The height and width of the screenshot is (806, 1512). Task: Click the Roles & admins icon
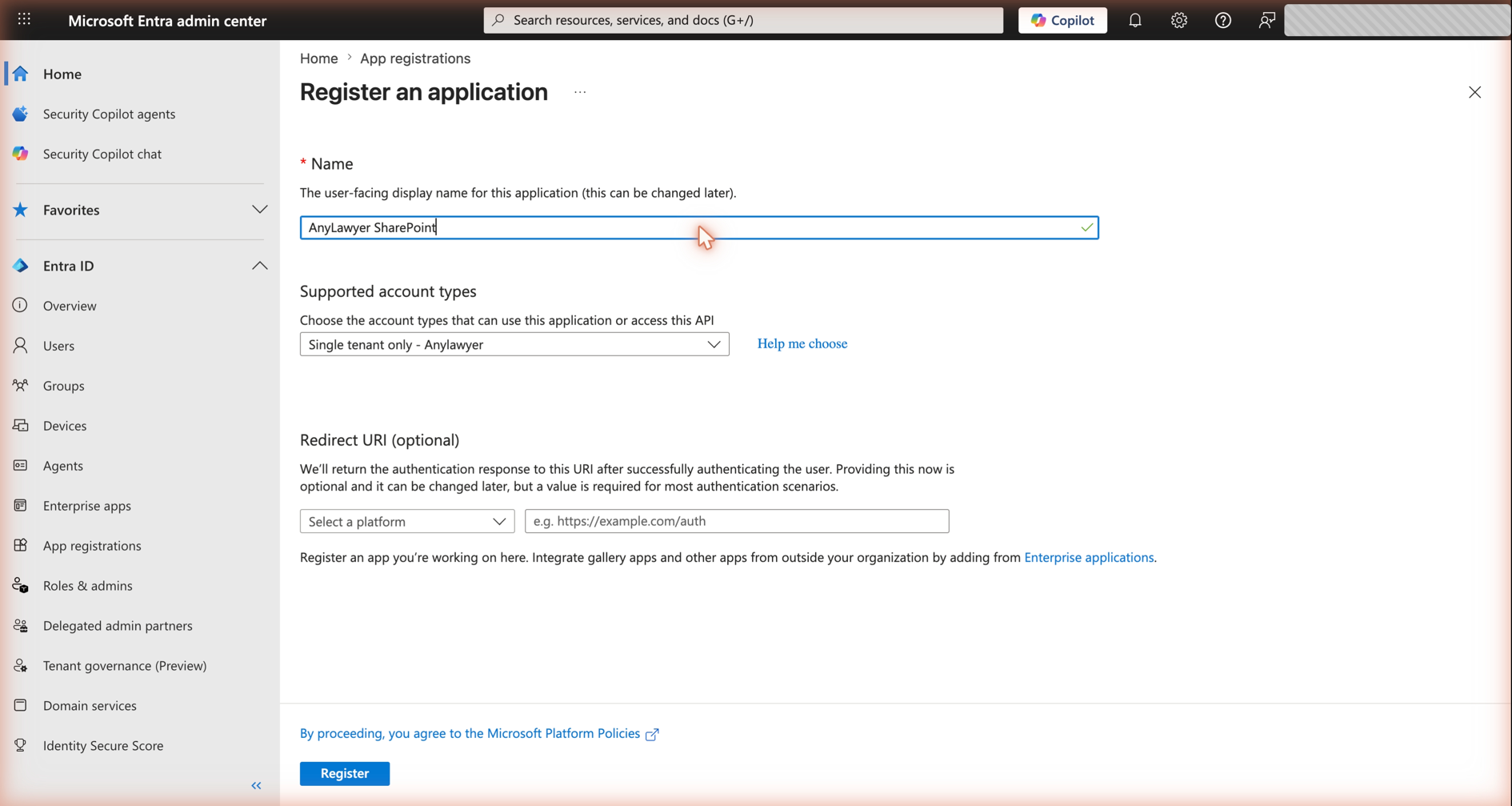[x=21, y=586]
